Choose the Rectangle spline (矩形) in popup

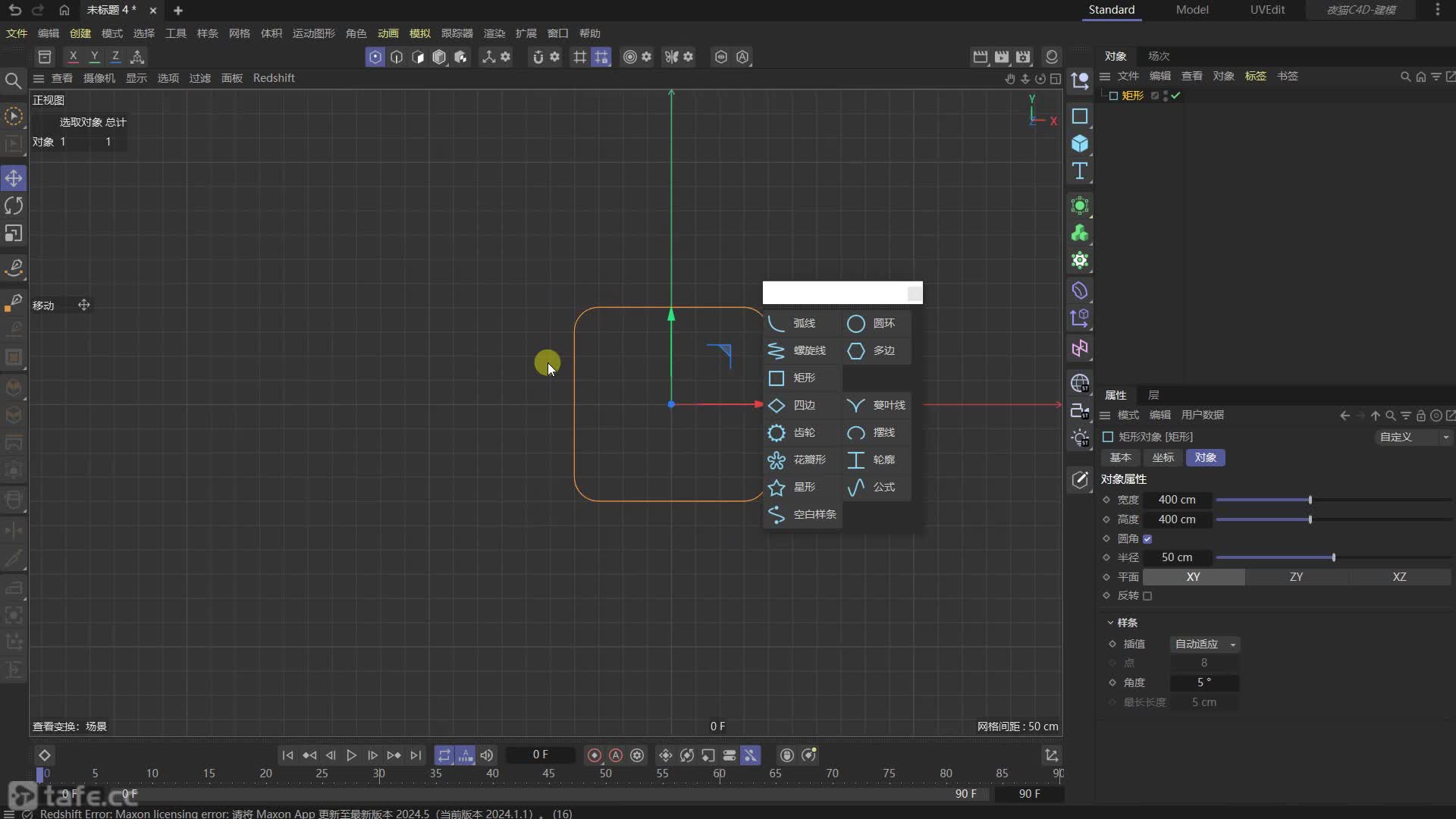pyautogui.click(x=802, y=378)
